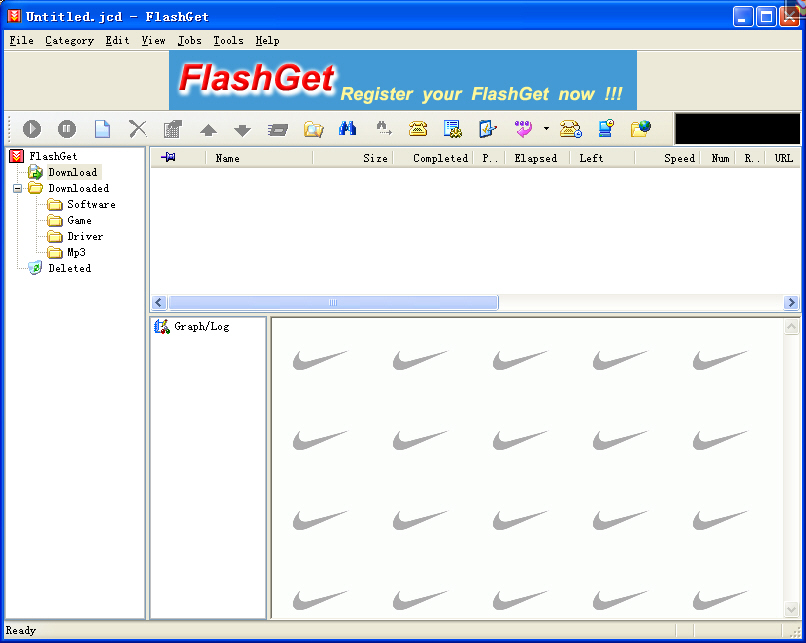Click the pin icon column header
The image size is (806, 643).
[x=168, y=157]
